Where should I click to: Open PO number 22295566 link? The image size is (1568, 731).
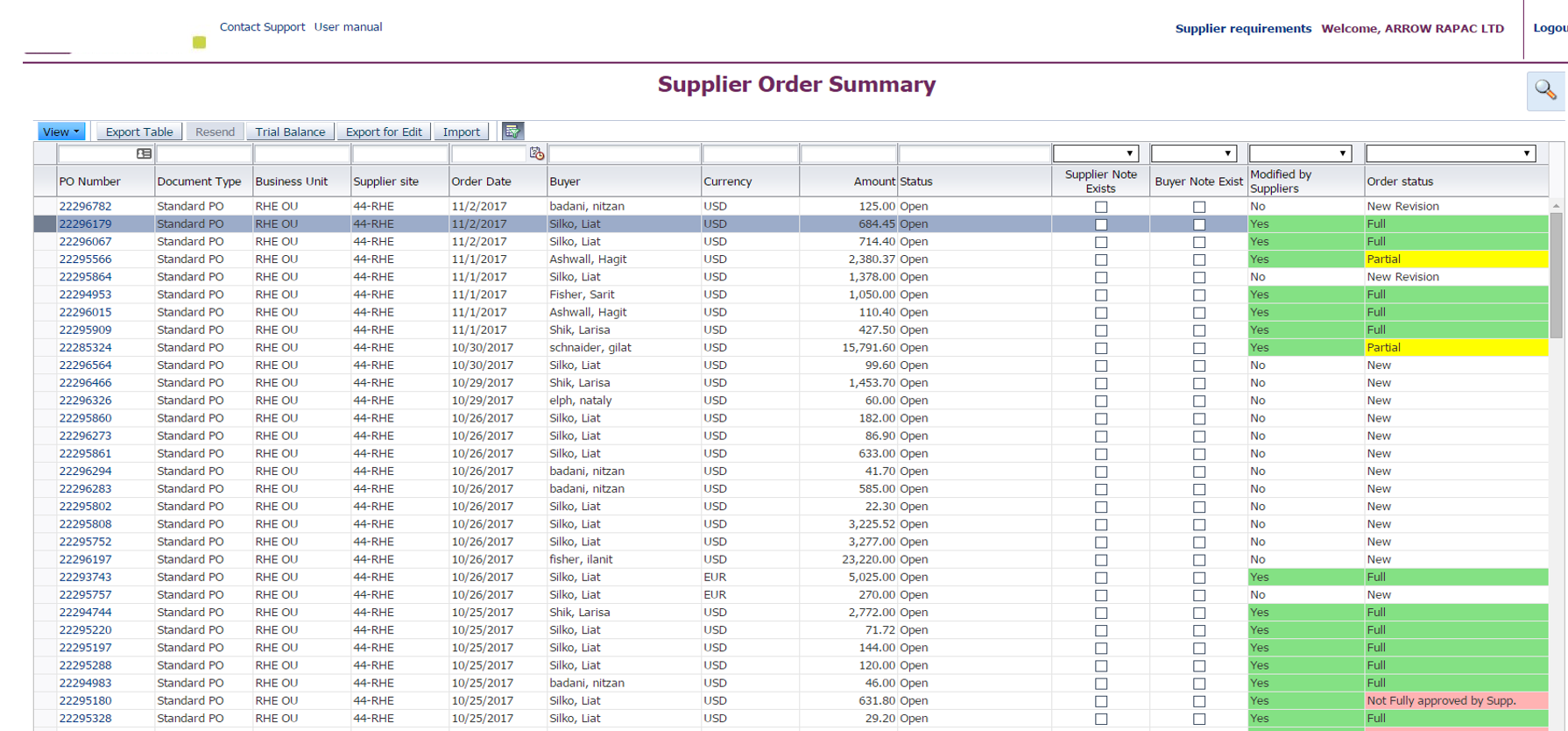click(86, 259)
